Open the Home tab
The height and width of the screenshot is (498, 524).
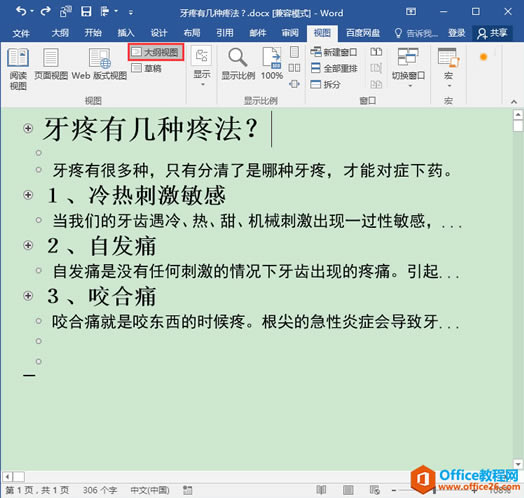pyautogui.click(x=93, y=33)
